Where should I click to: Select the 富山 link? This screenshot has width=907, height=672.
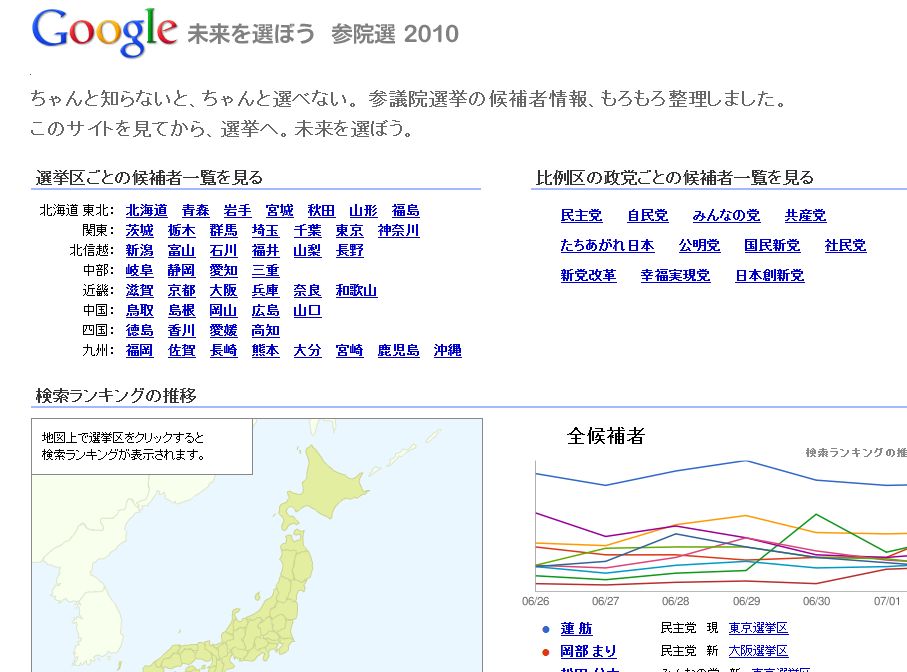[x=182, y=250]
